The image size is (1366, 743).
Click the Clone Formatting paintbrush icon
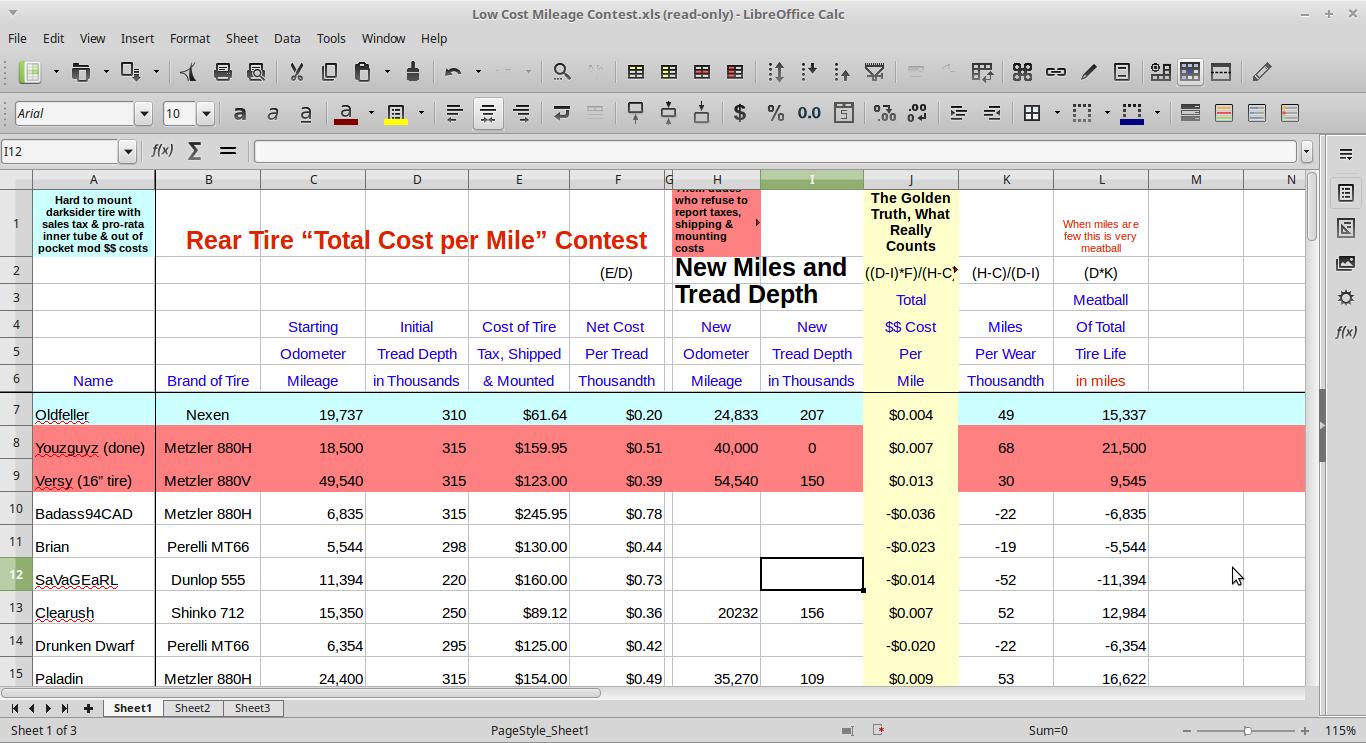coord(413,72)
